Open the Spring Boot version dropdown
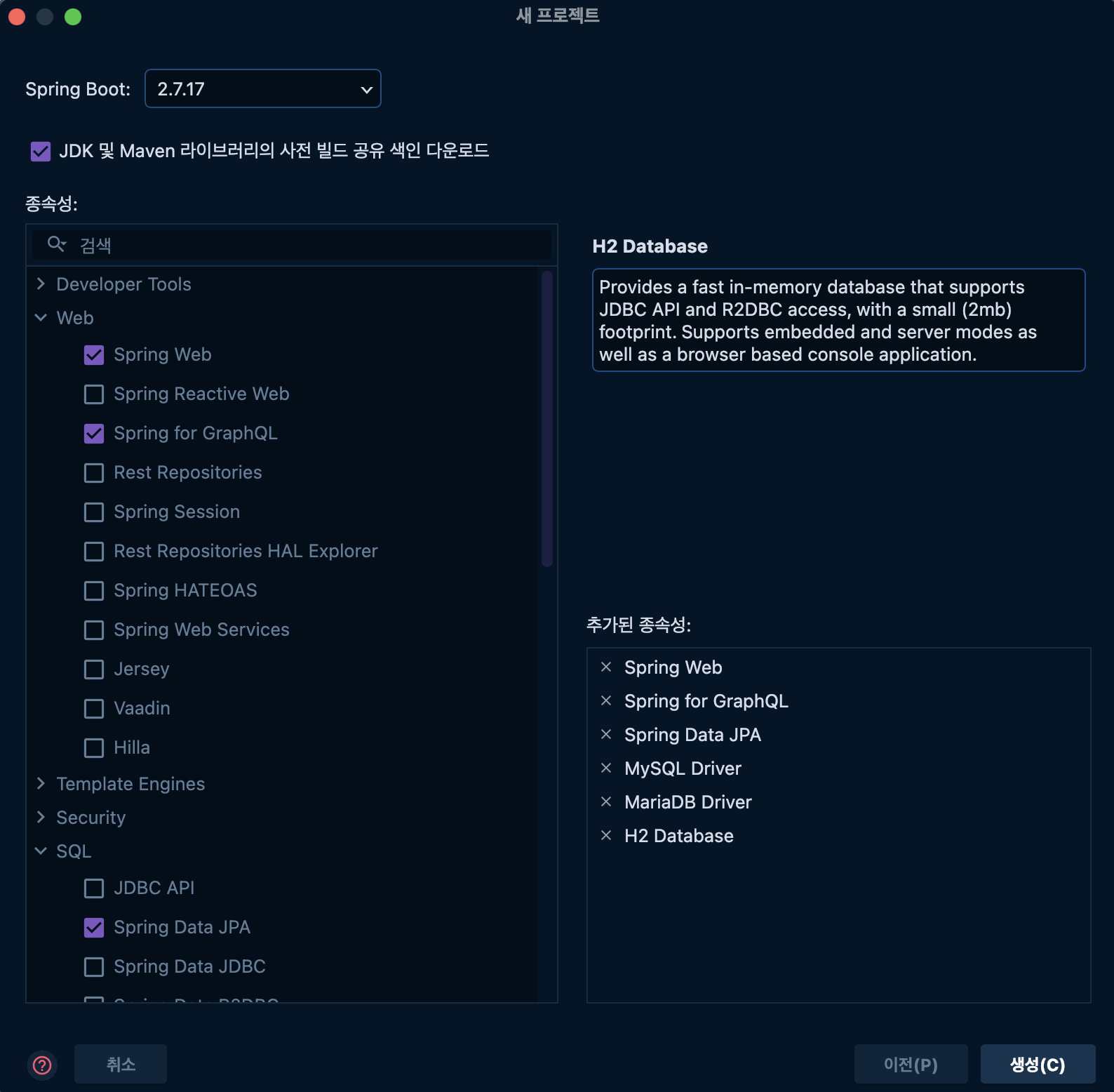This screenshot has width=1114, height=1092. tap(263, 88)
